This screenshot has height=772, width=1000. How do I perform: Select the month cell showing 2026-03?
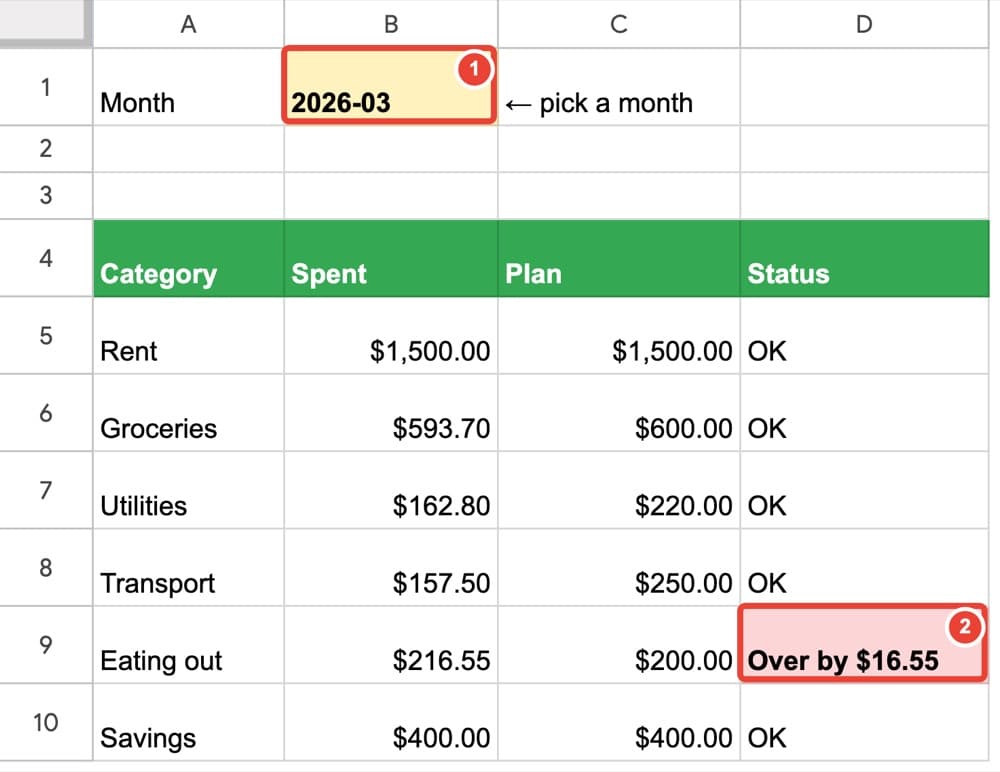tap(390, 86)
